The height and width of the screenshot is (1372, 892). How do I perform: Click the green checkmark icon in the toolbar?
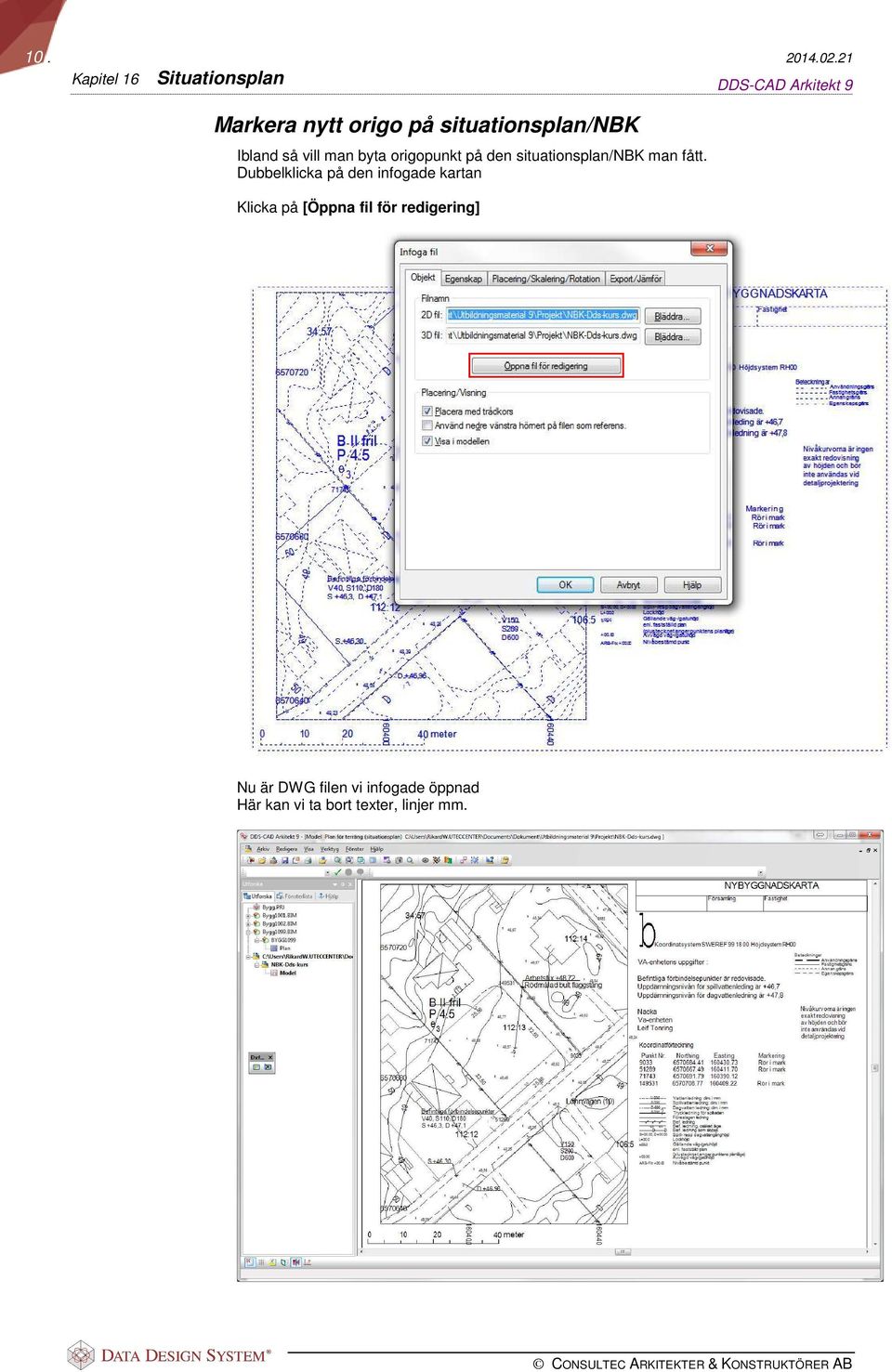coord(337,872)
